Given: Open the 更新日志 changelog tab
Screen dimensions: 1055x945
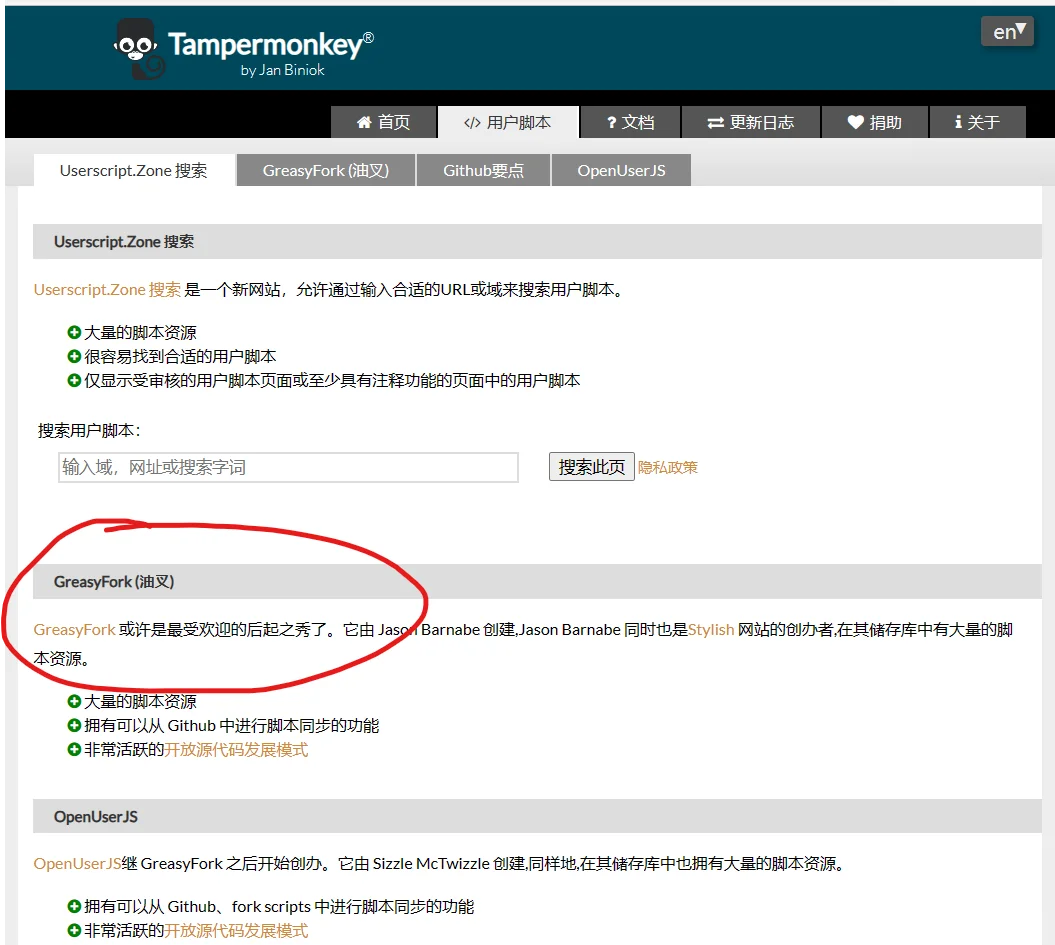Looking at the screenshot, I should [751, 122].
